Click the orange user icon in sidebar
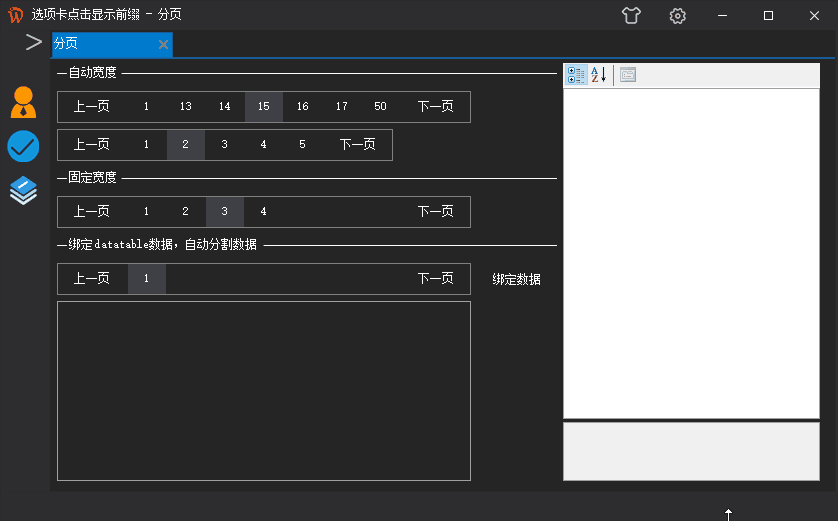The image size is (838, 521). pyautogui.click(x=23, y=102)
